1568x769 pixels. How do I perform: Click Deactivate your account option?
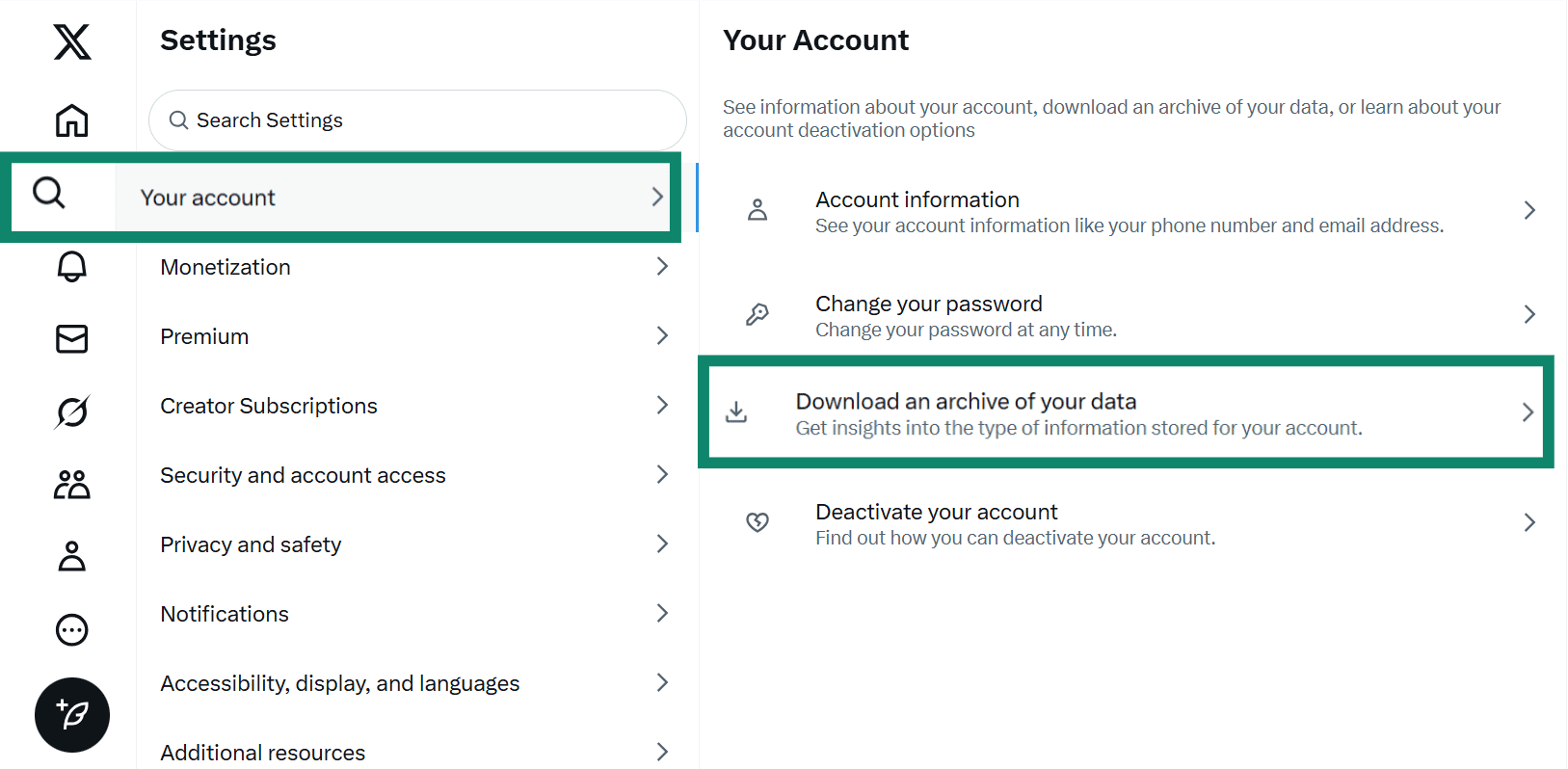(x=1128, y=523)
